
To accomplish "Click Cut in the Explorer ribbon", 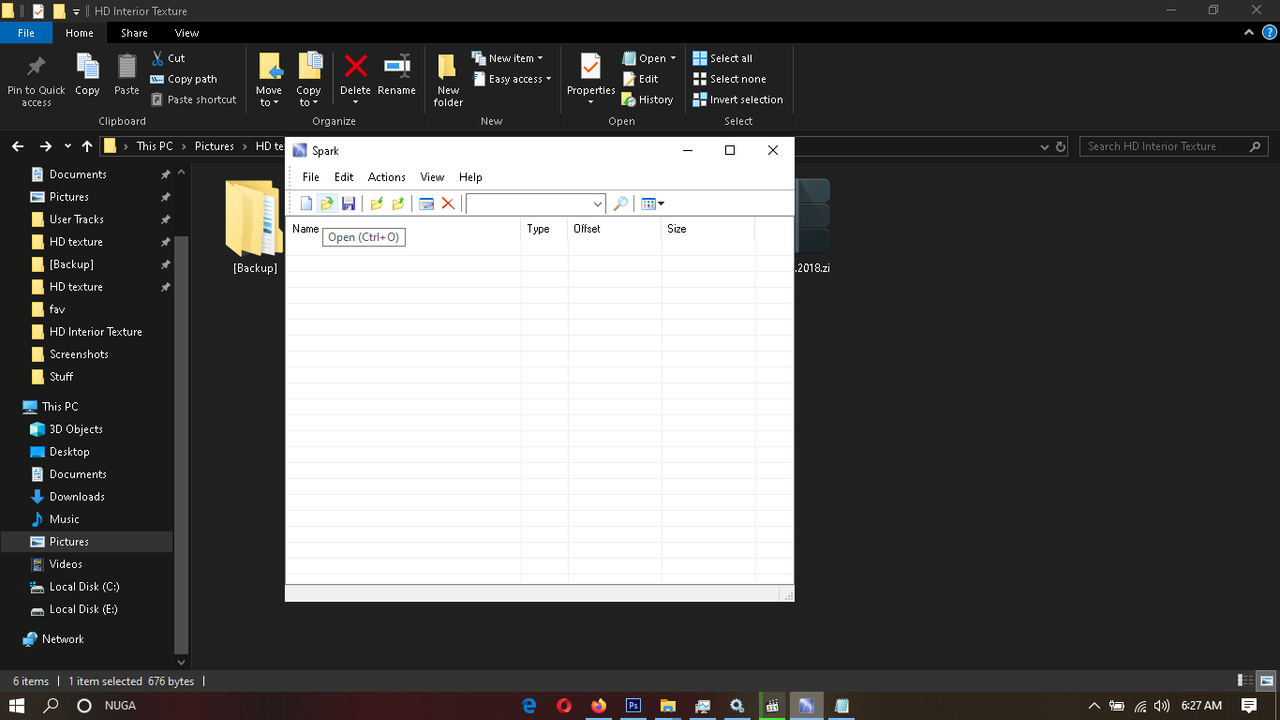I will coord(168,58).
